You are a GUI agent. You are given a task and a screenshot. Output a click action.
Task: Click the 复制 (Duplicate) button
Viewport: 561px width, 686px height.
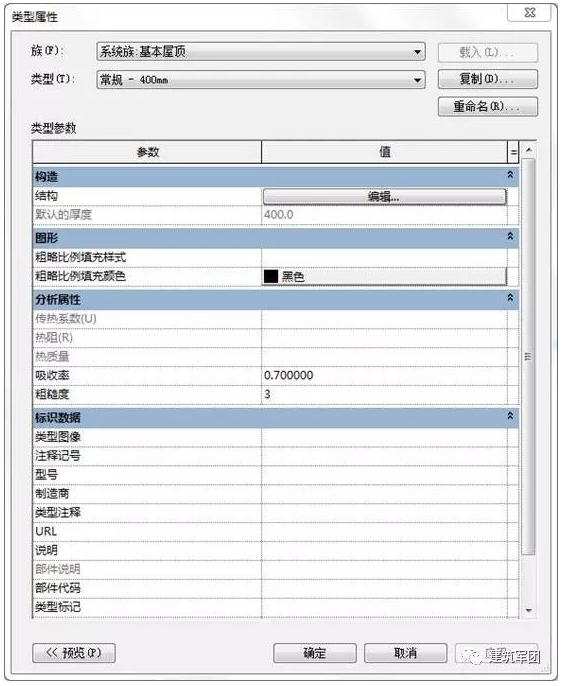[487, 79]
